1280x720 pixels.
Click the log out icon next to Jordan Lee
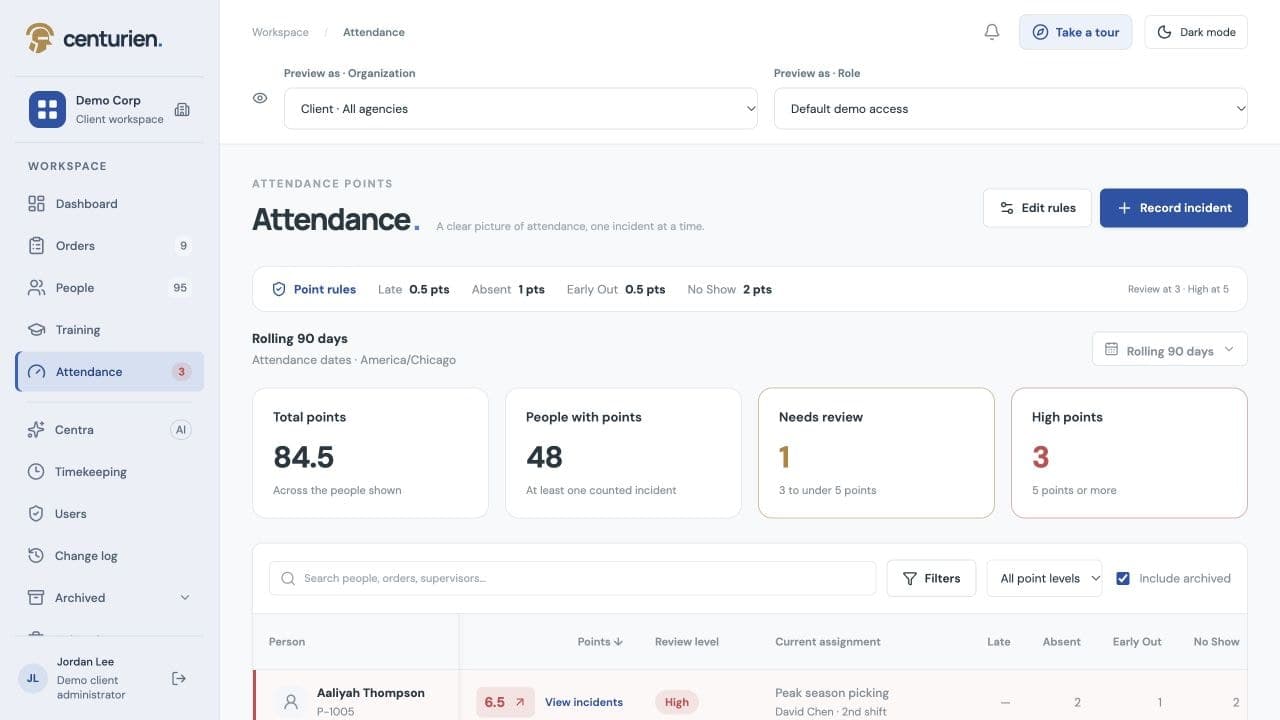point(179,678)
